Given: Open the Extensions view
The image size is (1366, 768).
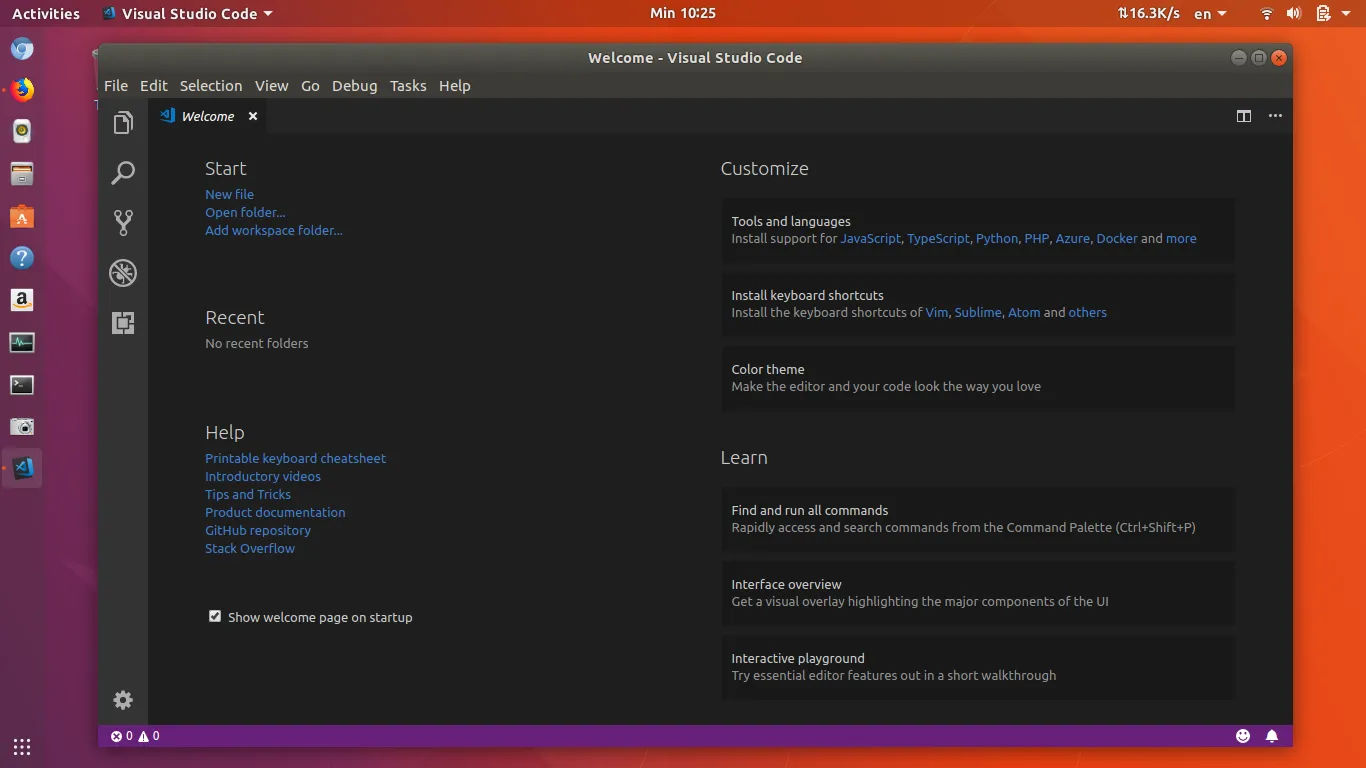Looking at the screenshot, I should 123,323.
